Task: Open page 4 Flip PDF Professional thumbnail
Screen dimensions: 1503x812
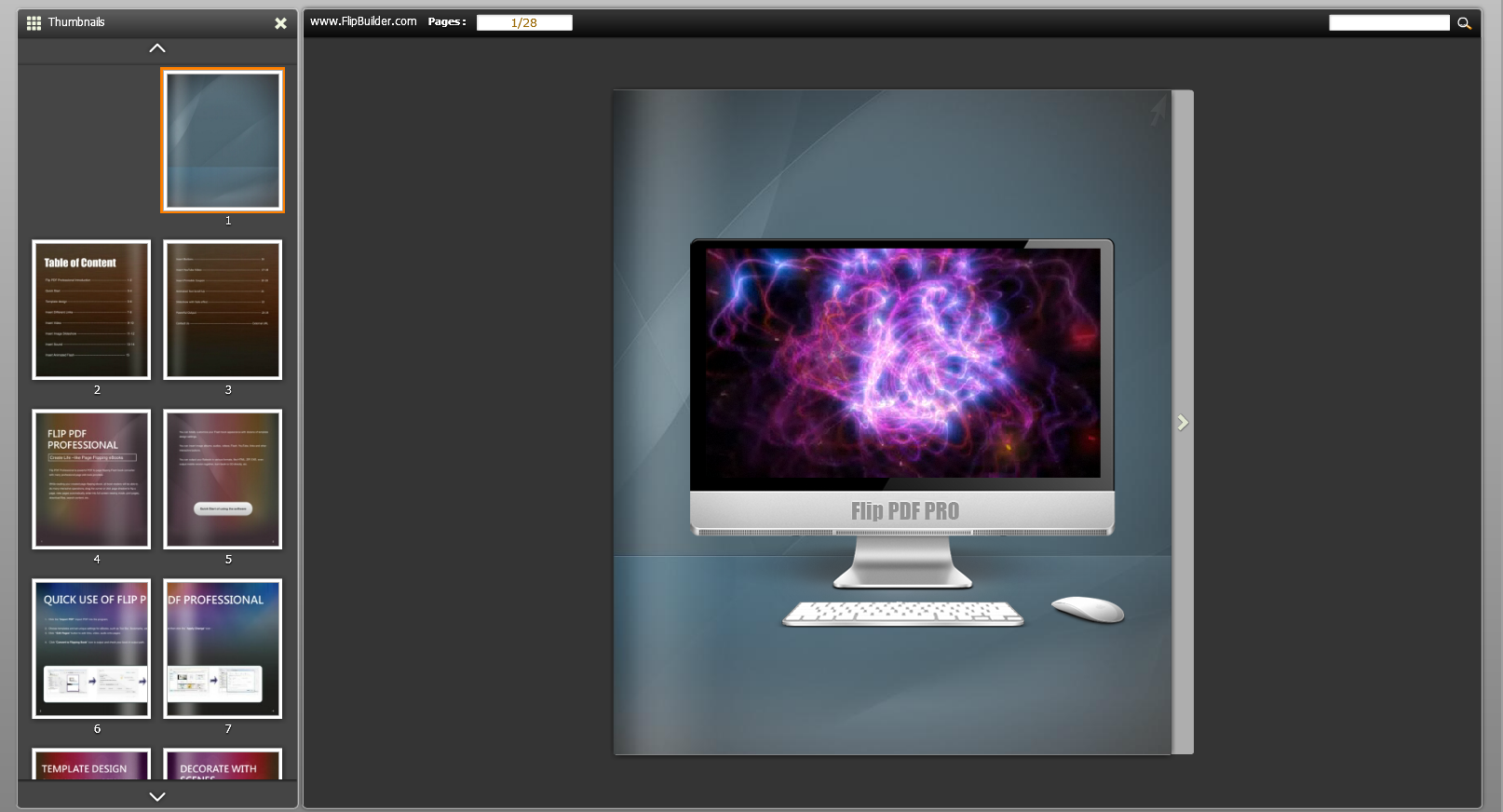Action: (91, 480)
